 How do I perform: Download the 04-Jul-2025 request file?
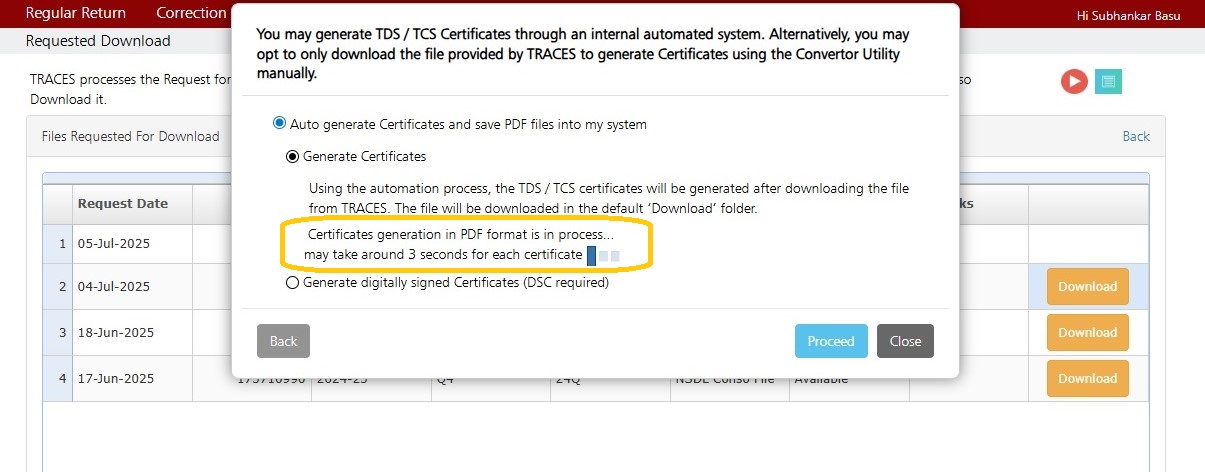(x=1087, y=286)
